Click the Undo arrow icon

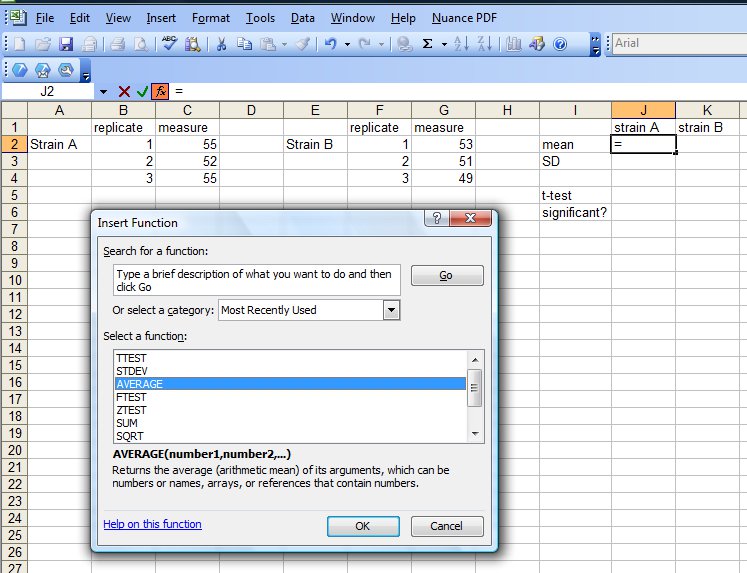click(330, 44)
